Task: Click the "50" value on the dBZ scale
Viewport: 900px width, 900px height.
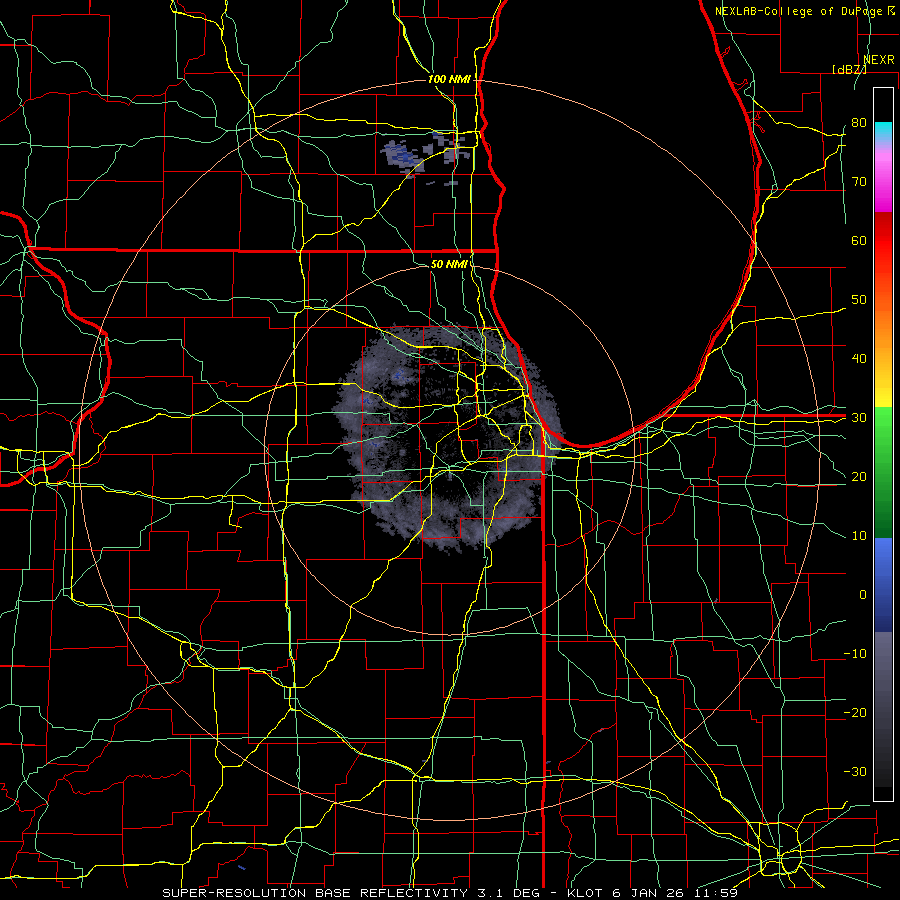Action: tap(859, 300)
